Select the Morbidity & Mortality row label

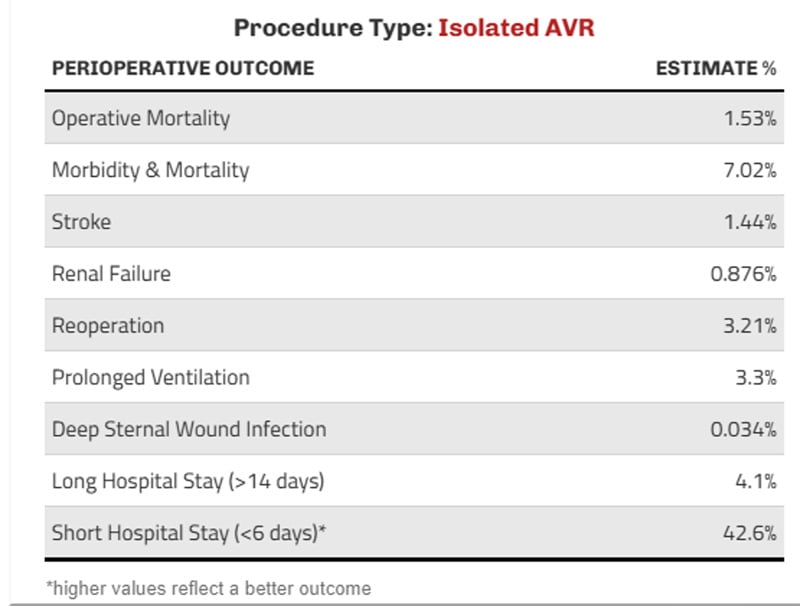pyautogui.click(x=150, y=170)
